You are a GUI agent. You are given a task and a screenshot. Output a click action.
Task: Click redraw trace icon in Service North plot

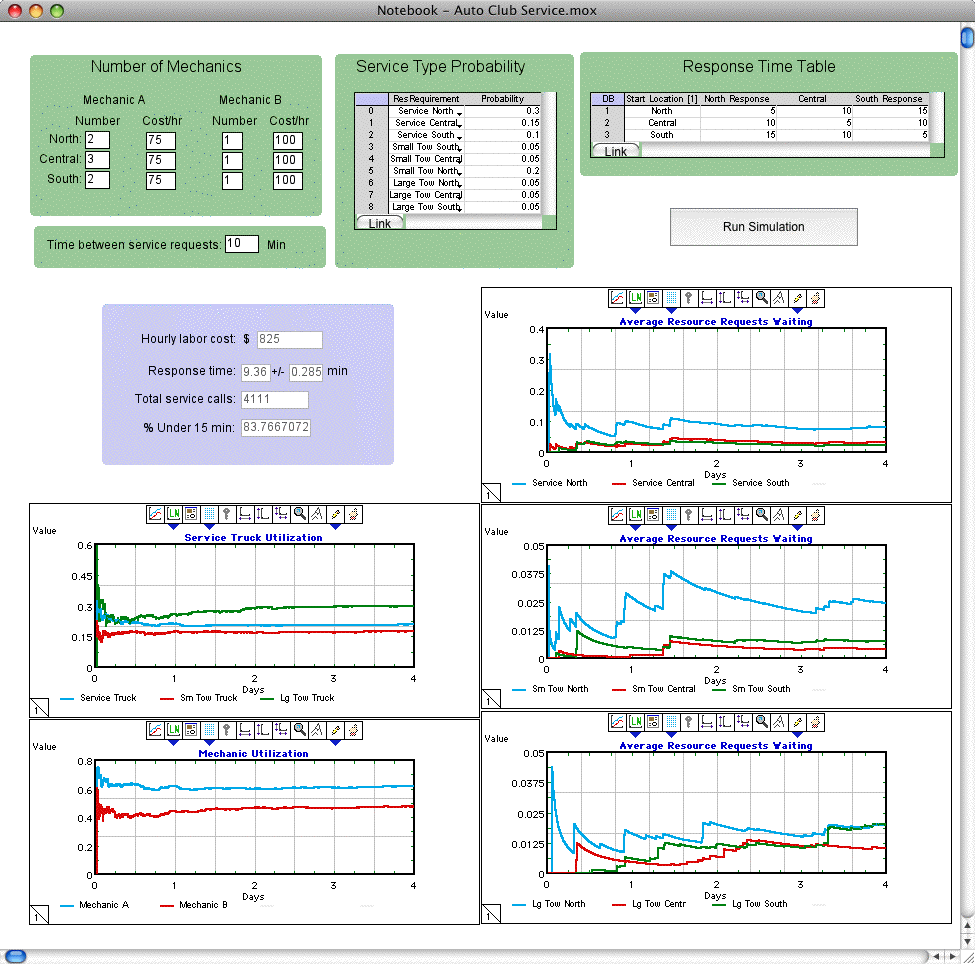[779, 298]
